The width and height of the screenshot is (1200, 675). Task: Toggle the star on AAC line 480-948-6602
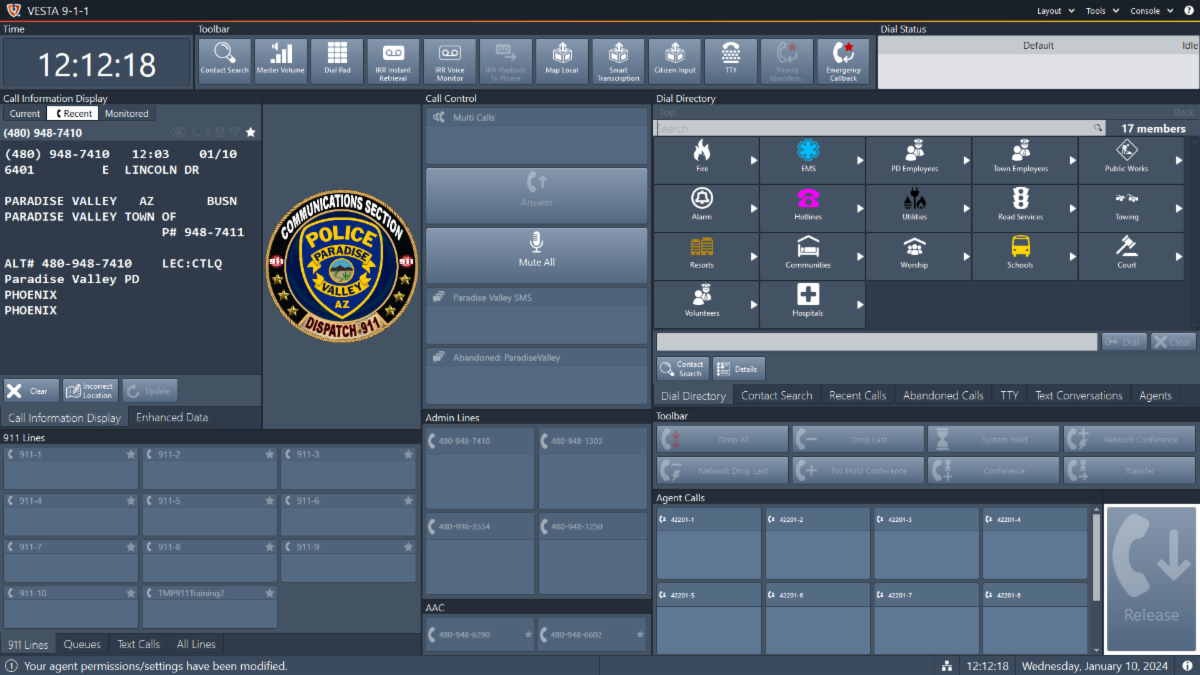pos(640,634)
